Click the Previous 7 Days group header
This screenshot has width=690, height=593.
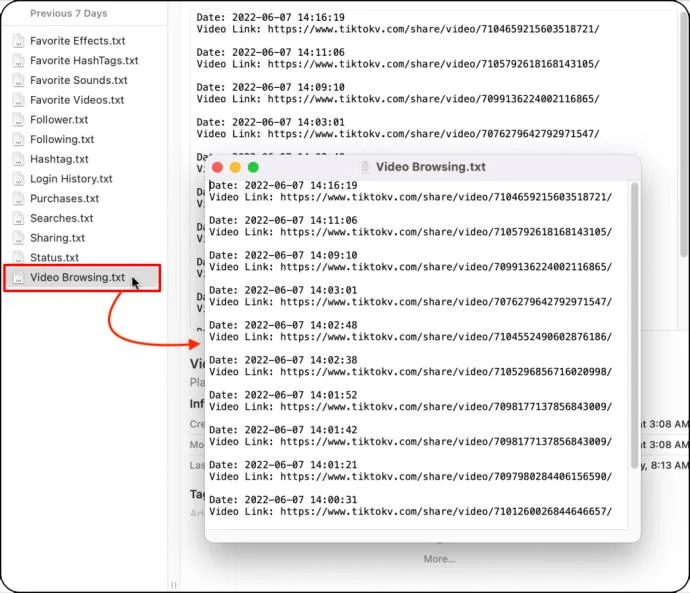point(69,13)
